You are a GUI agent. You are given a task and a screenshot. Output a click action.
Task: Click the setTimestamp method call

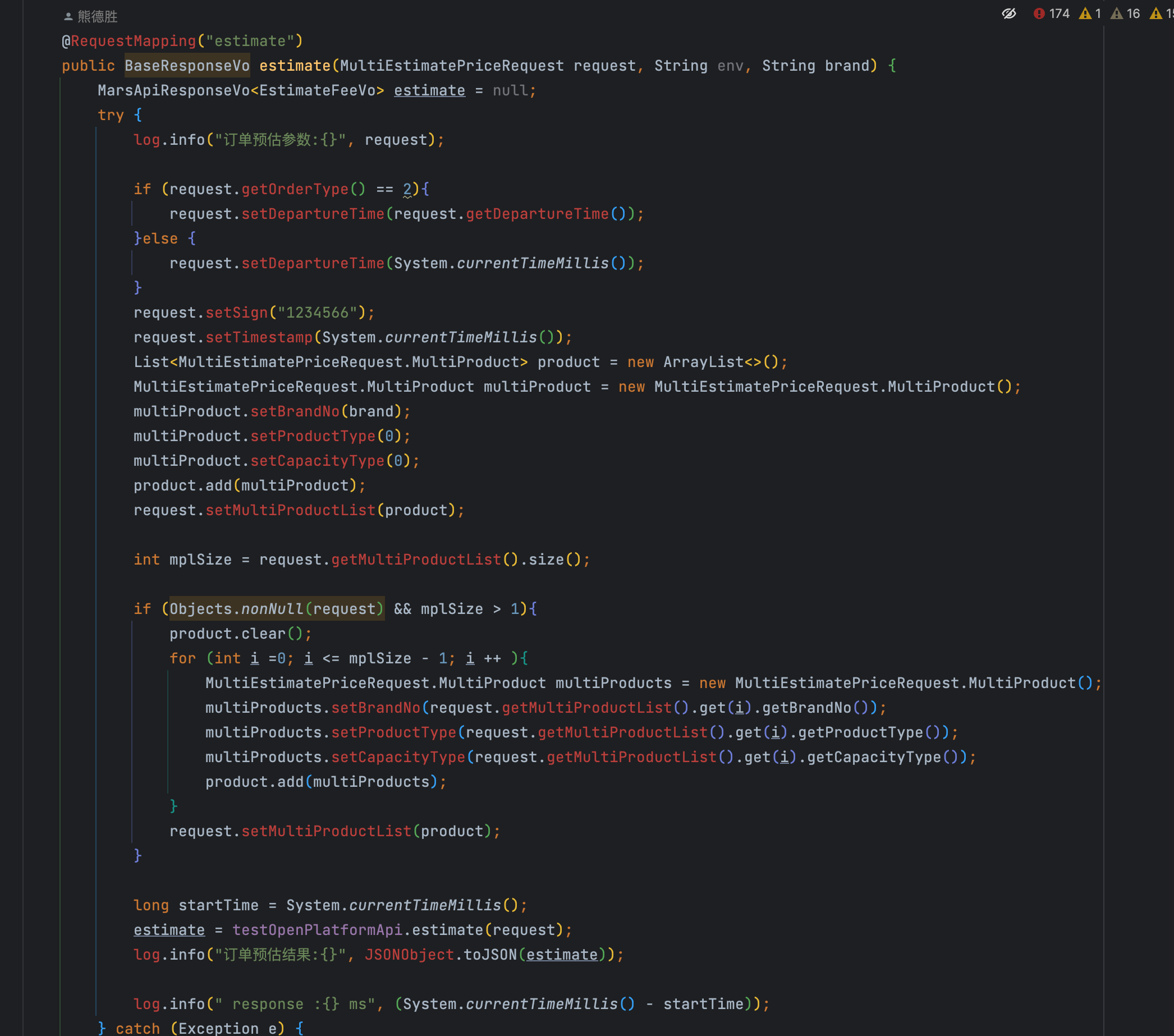coord(259,337)
